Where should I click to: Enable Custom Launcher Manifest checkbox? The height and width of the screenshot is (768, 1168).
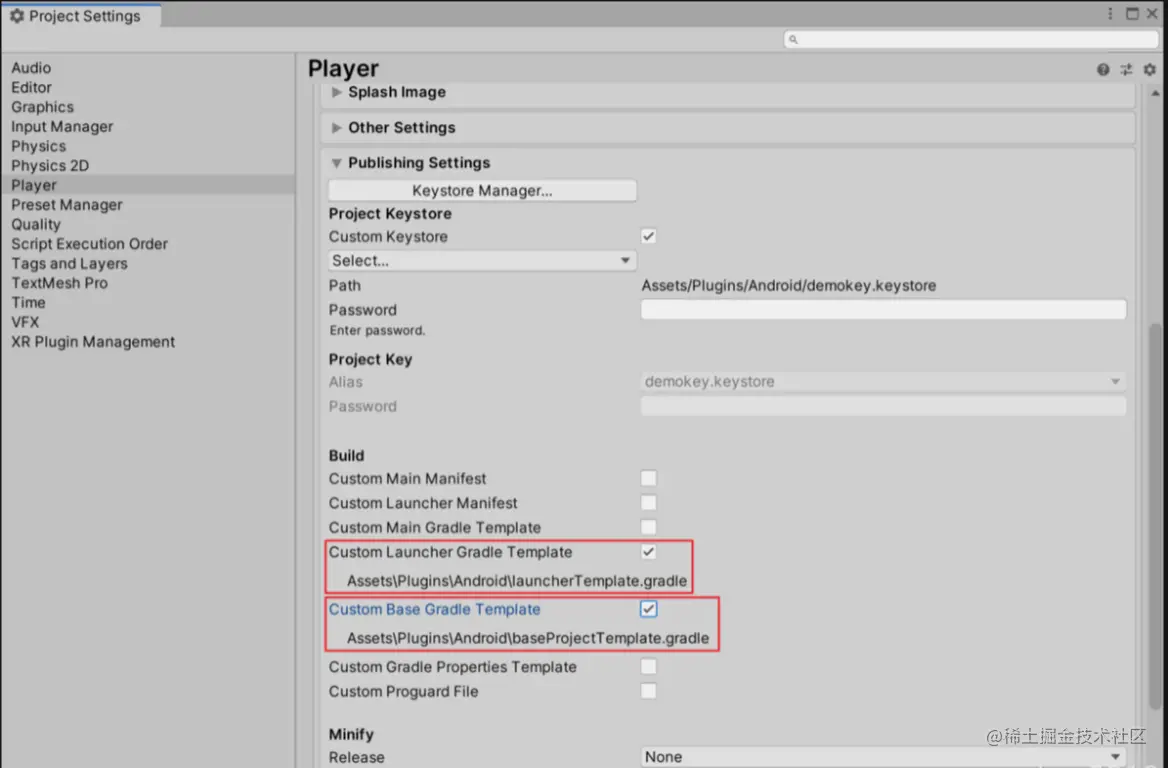pyautogui.click(x=649, y=503)
